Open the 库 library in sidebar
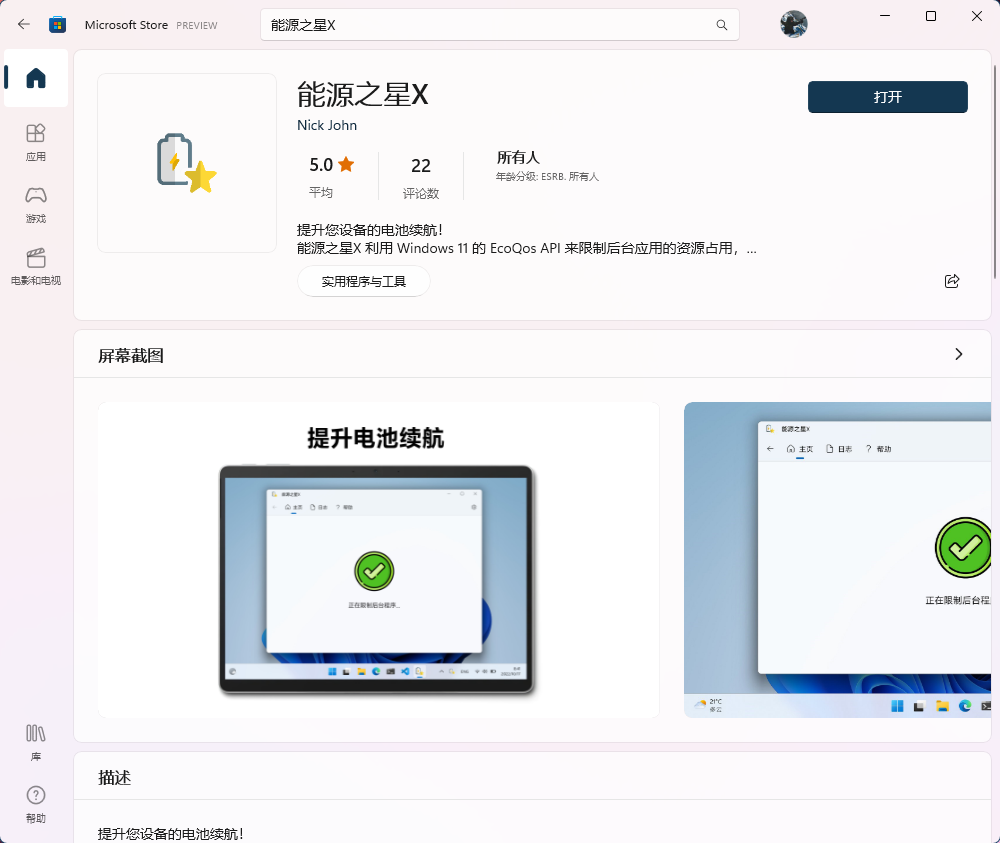This screenshot has width=1000, height=843. click(36, 742)
